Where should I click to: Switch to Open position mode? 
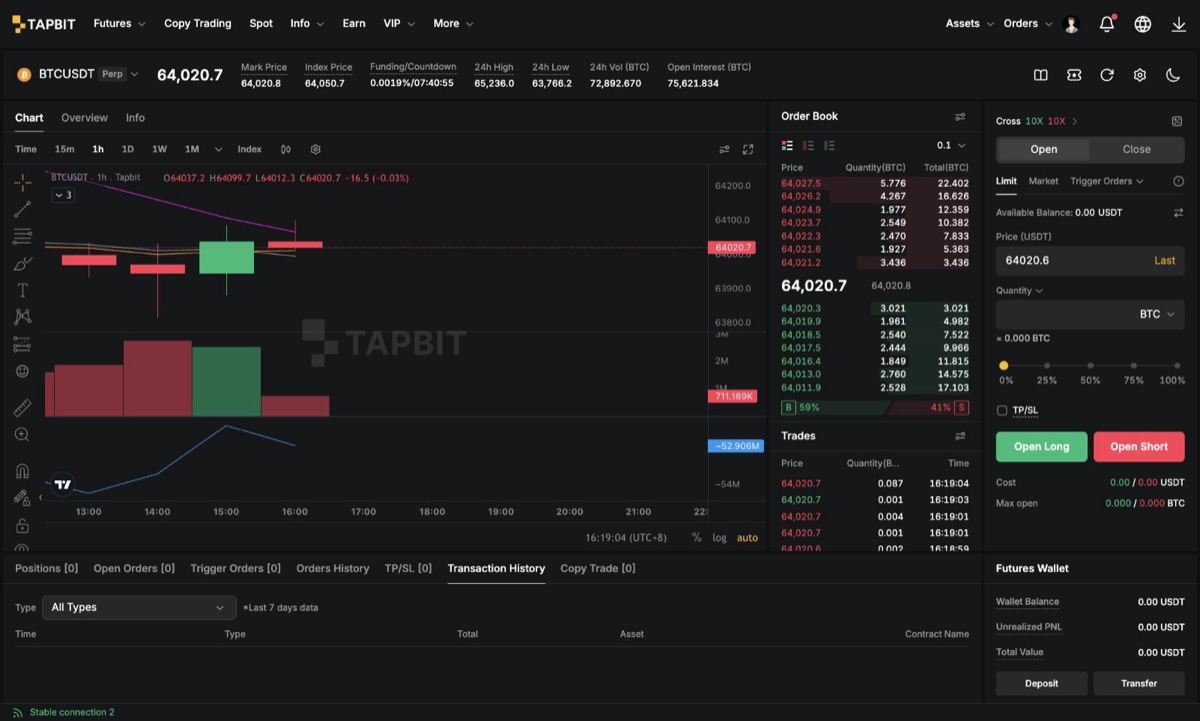pyautogui.click(x=1043, y=149)
